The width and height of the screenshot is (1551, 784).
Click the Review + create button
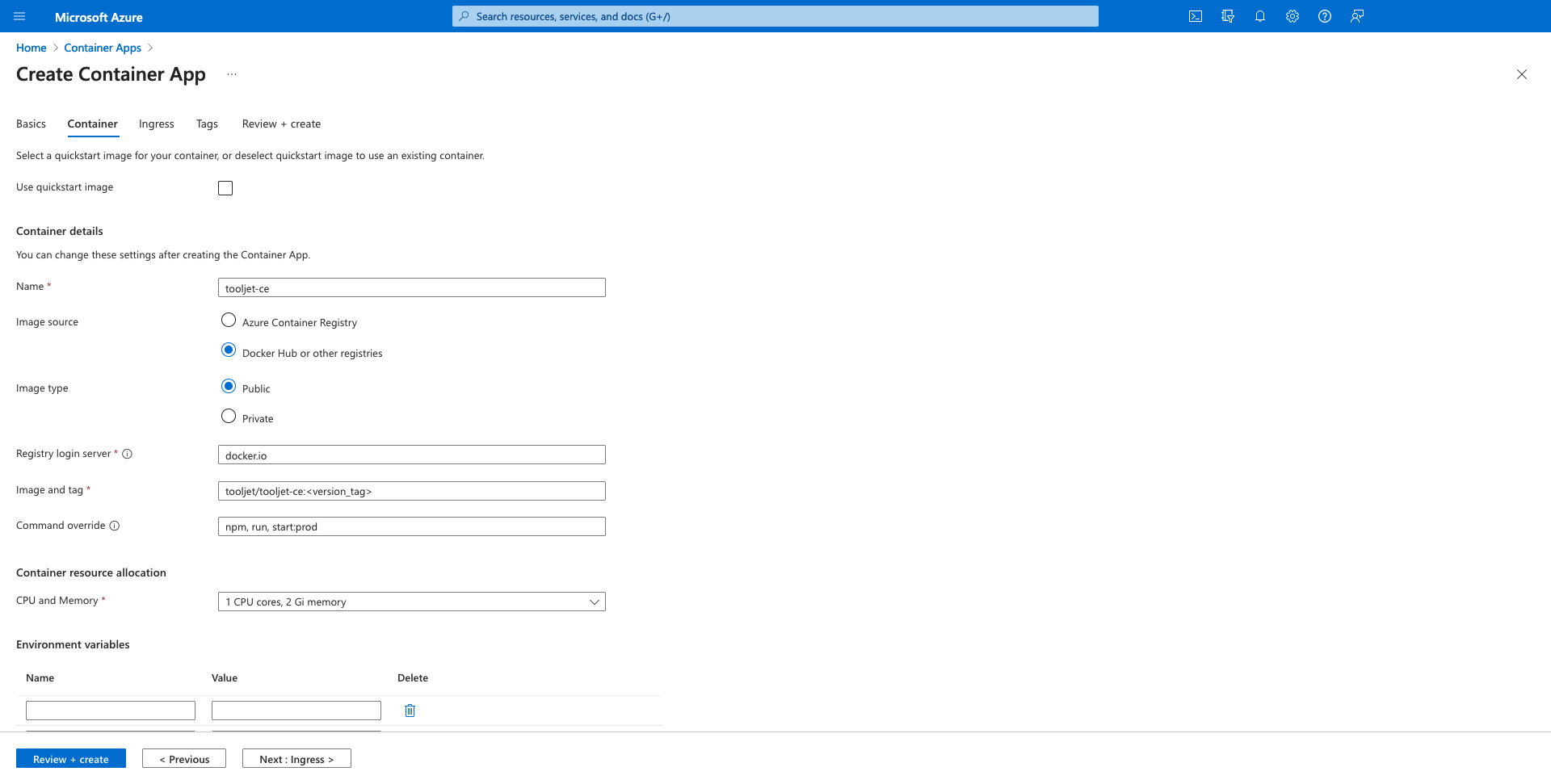pos(71,759)
